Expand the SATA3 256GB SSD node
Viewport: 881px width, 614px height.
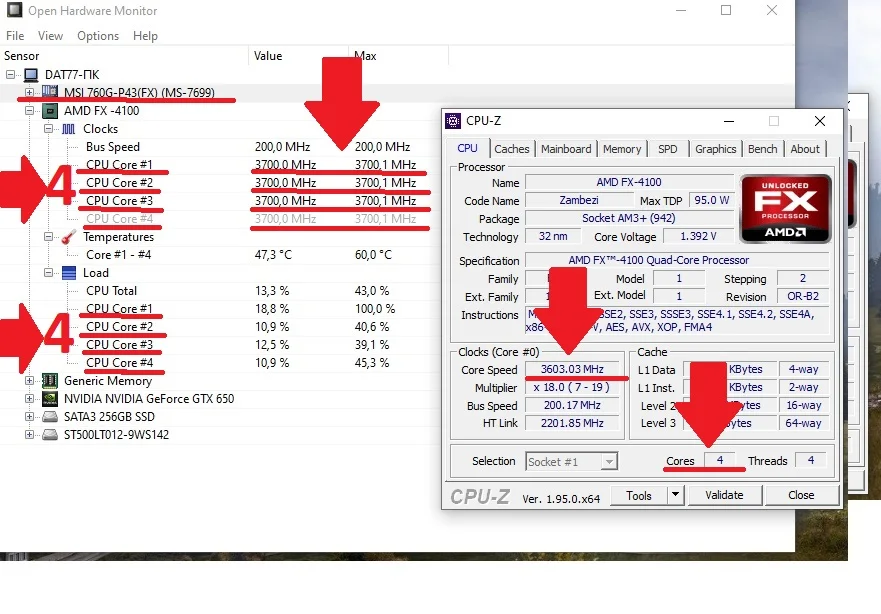(29, 416)
